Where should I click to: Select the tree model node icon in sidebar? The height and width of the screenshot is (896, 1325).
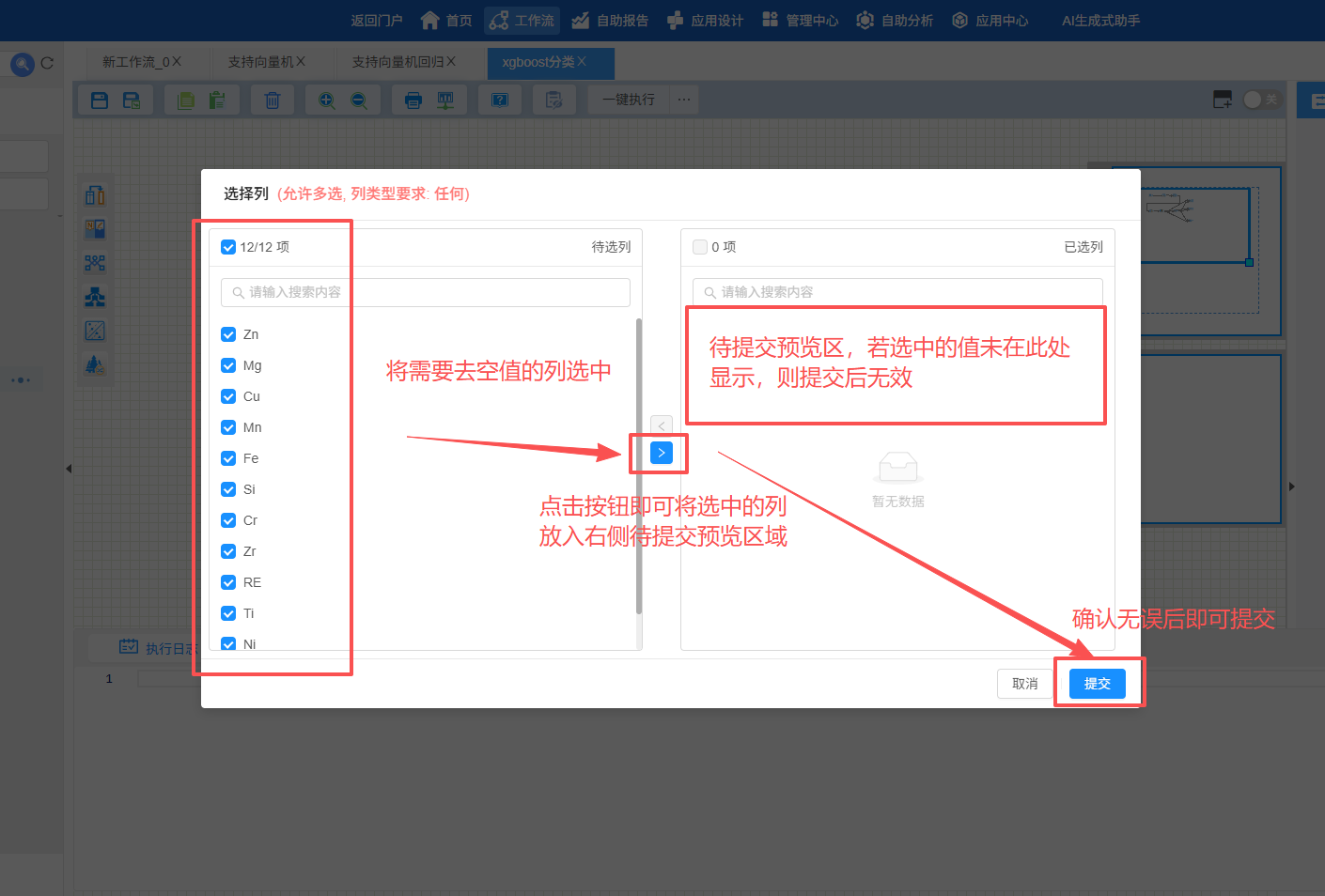(95, 298)
